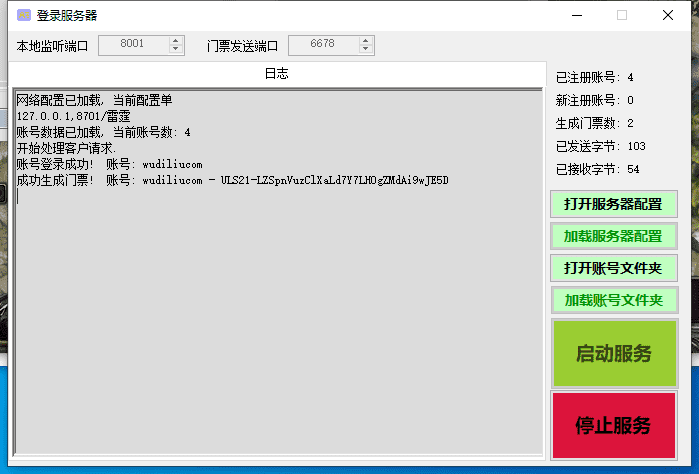Click the 已接收字节: 54 statistic

point(597,169)
